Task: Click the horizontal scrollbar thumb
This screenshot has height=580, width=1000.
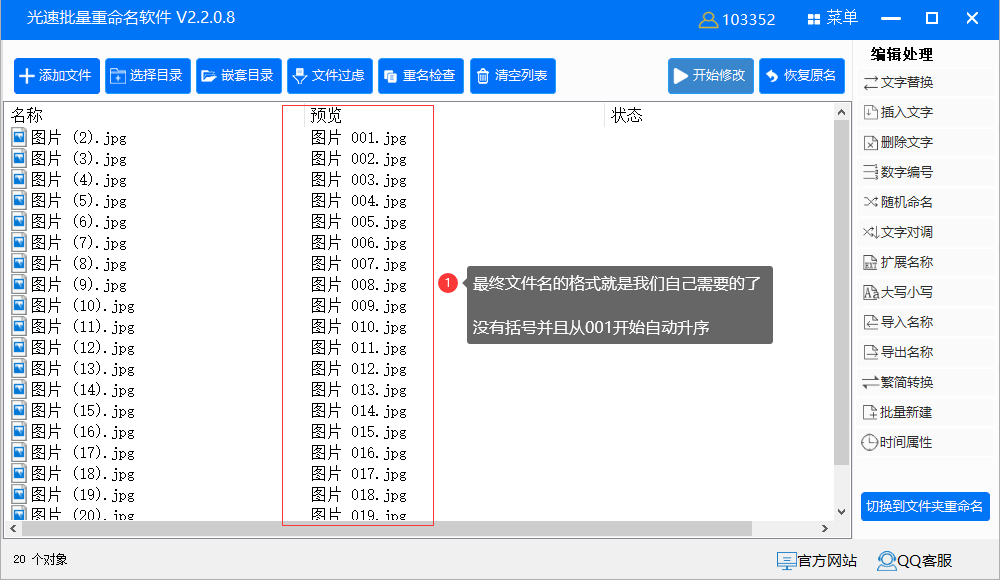Action: click(387, 528)
